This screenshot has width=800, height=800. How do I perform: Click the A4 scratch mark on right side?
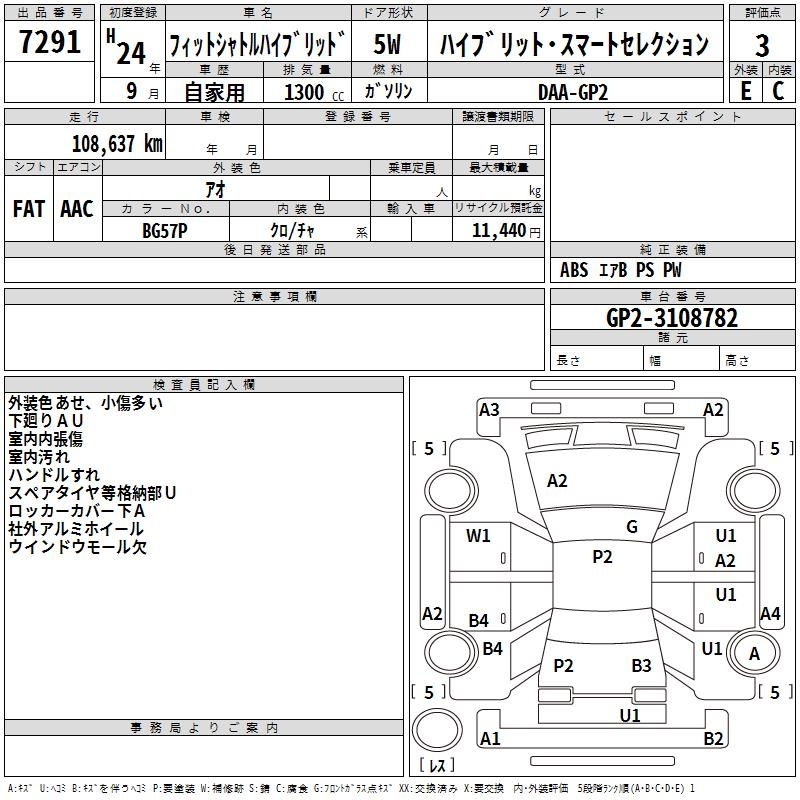tap(770, 614)
